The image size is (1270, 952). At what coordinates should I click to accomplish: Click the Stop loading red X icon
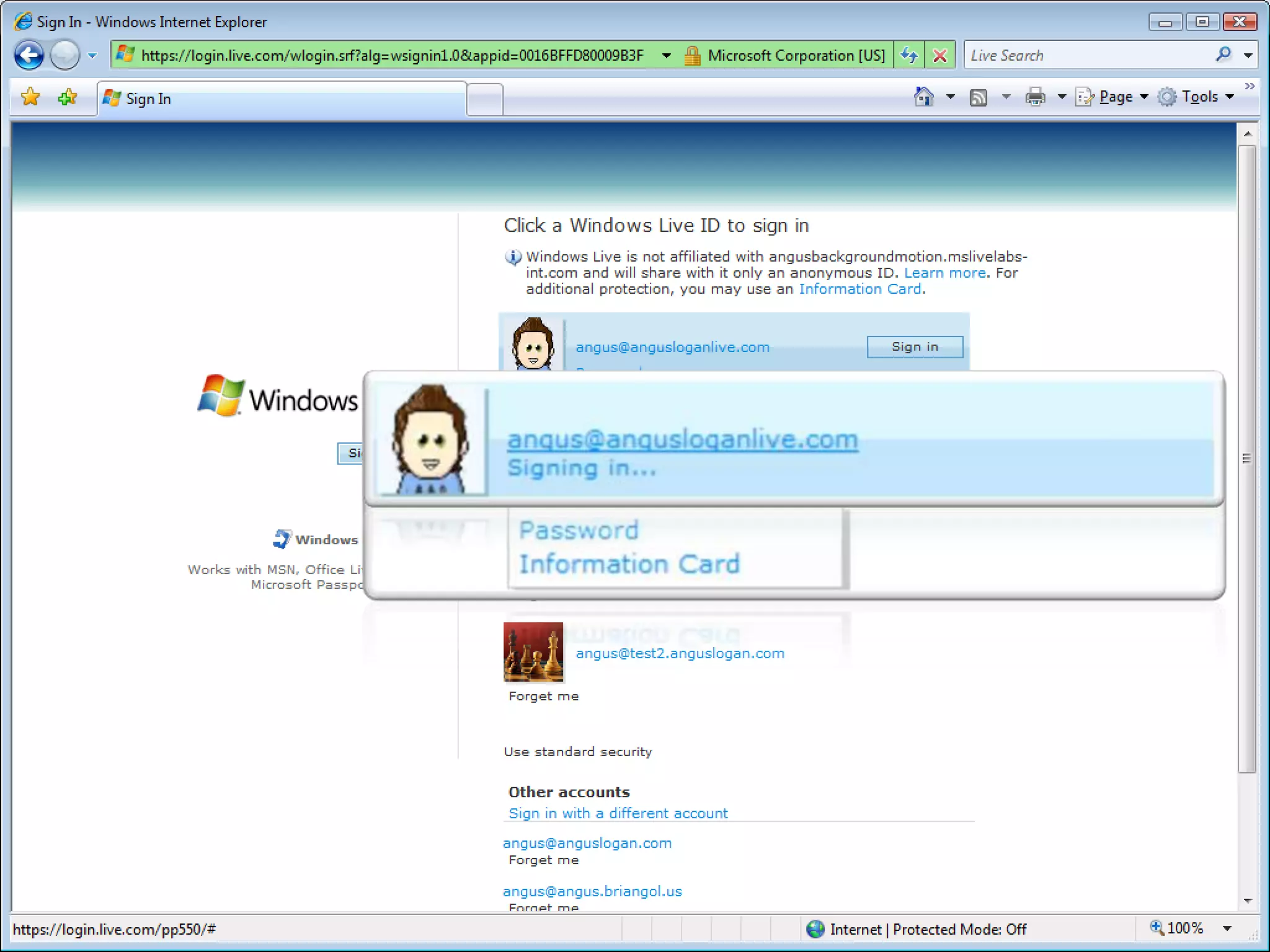pyautogui.click(x=940, y=55)
